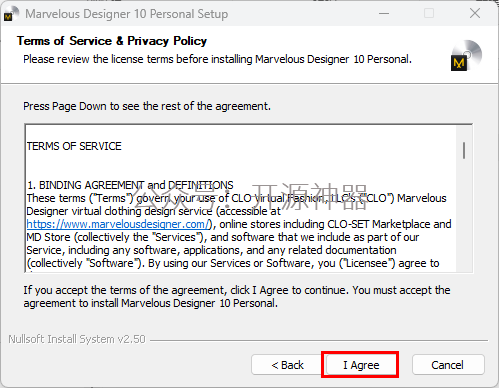Click the Terms of Service & Privacy Policy header

click(112, 41)
